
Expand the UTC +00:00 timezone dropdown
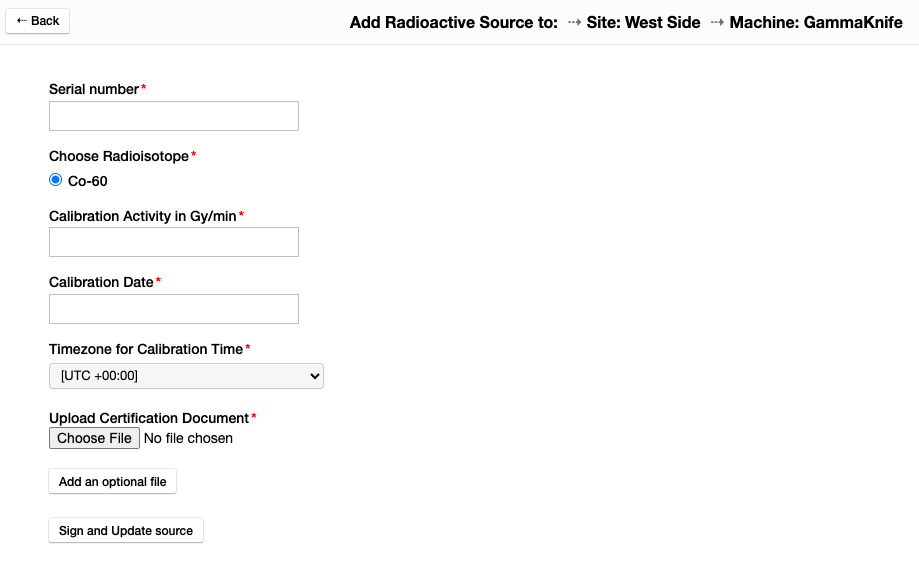[186, 376]
